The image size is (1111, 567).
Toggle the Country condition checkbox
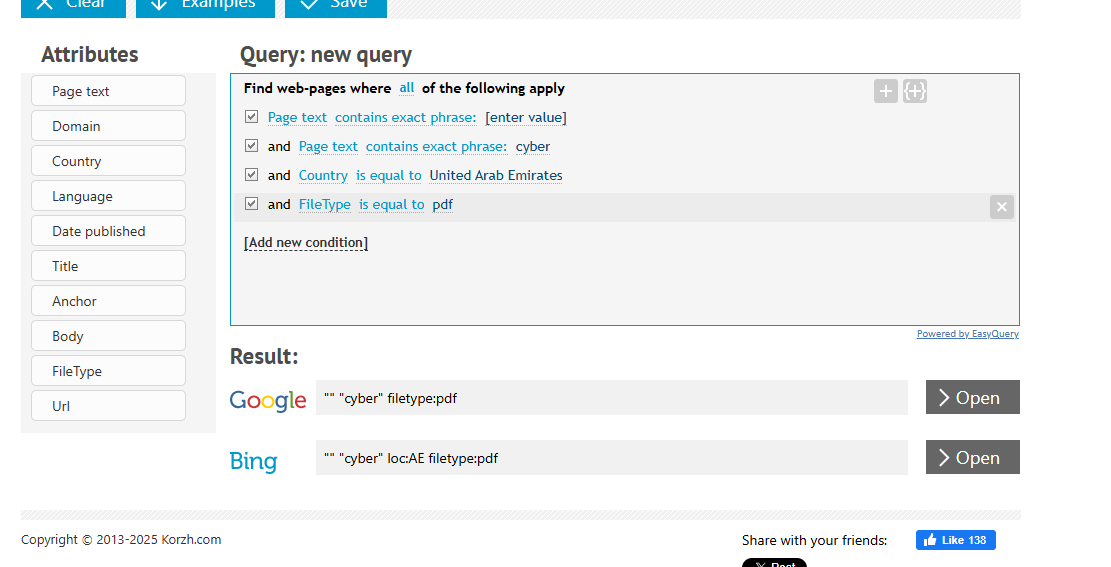252,175
